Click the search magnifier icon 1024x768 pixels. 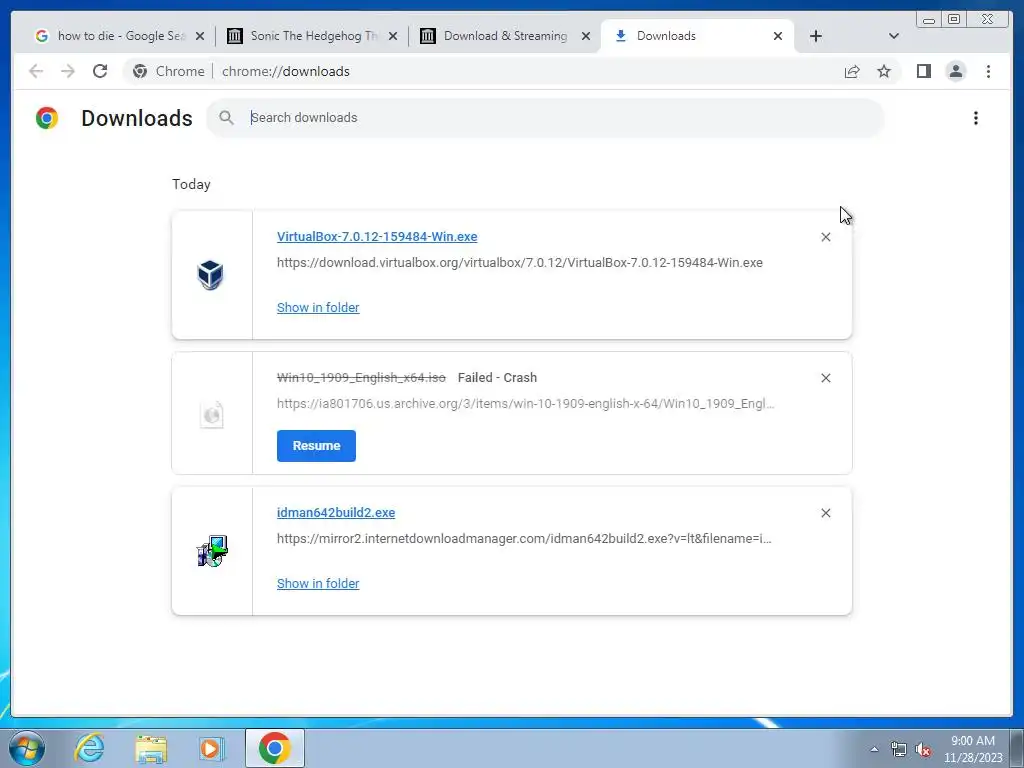pos(226,118)
